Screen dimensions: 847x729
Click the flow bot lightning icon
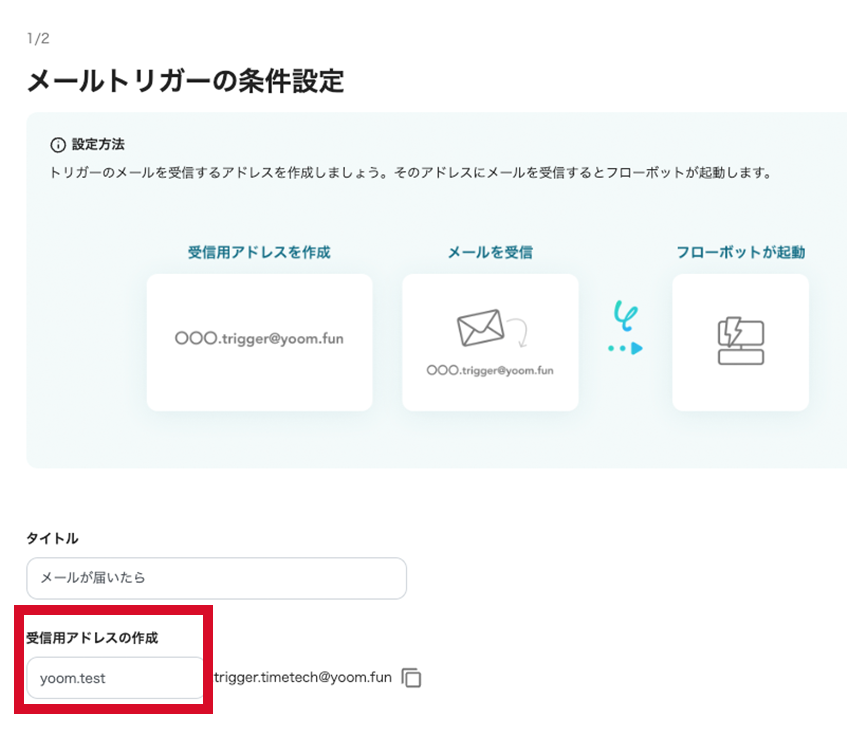(741, 341)
